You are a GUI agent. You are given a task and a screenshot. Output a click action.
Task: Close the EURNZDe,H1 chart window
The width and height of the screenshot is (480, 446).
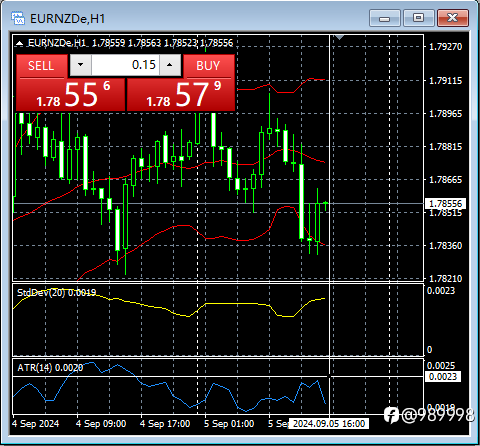(453, 18)
